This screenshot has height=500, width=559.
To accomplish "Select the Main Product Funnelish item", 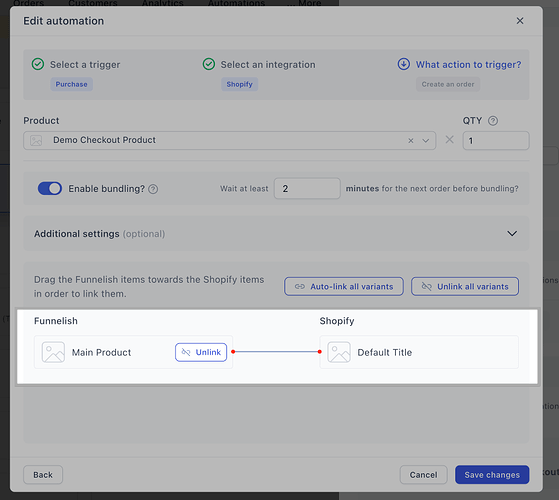I will 133,352.
